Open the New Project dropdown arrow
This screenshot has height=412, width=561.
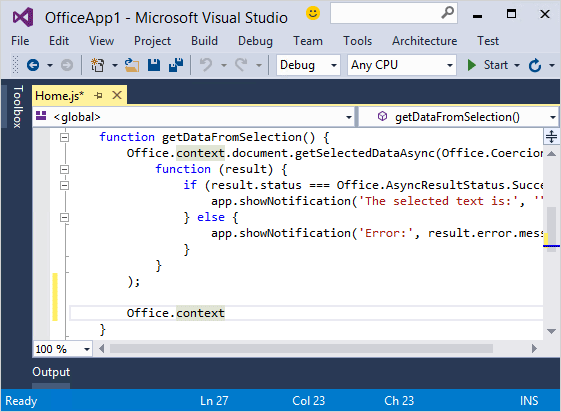pos(114,65)
